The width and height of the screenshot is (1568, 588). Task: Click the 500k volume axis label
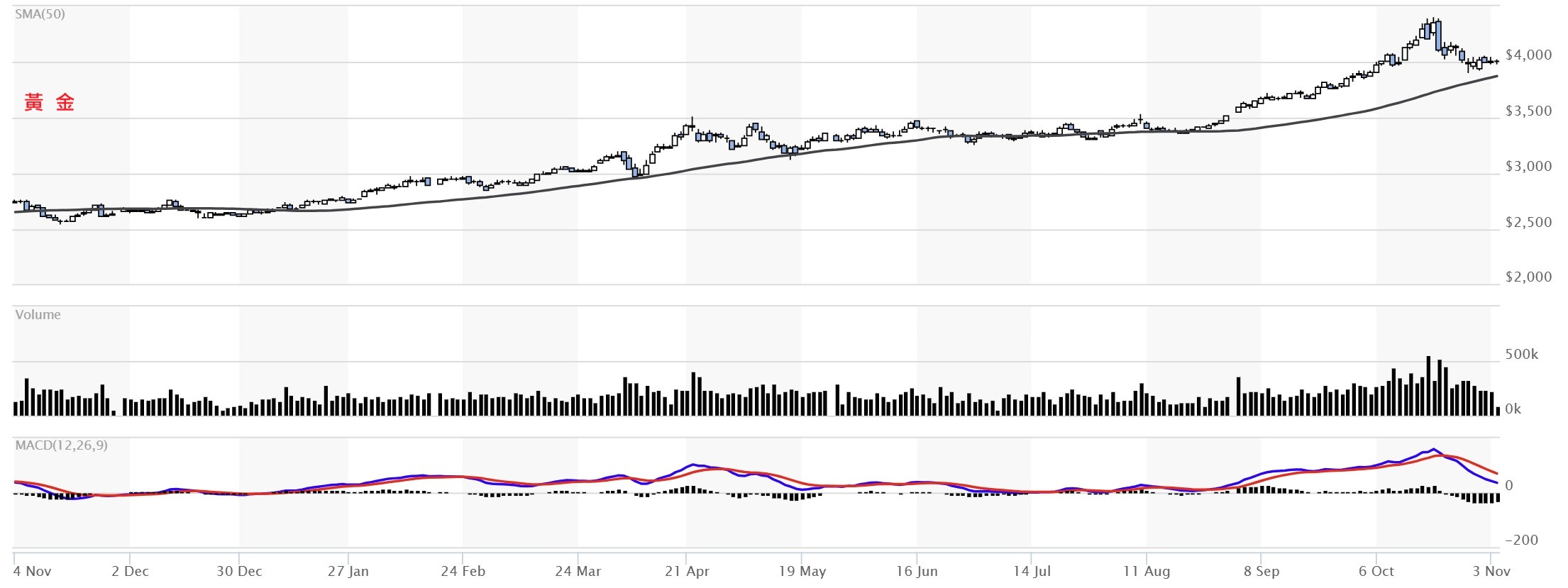click(x=1521, y=355)
